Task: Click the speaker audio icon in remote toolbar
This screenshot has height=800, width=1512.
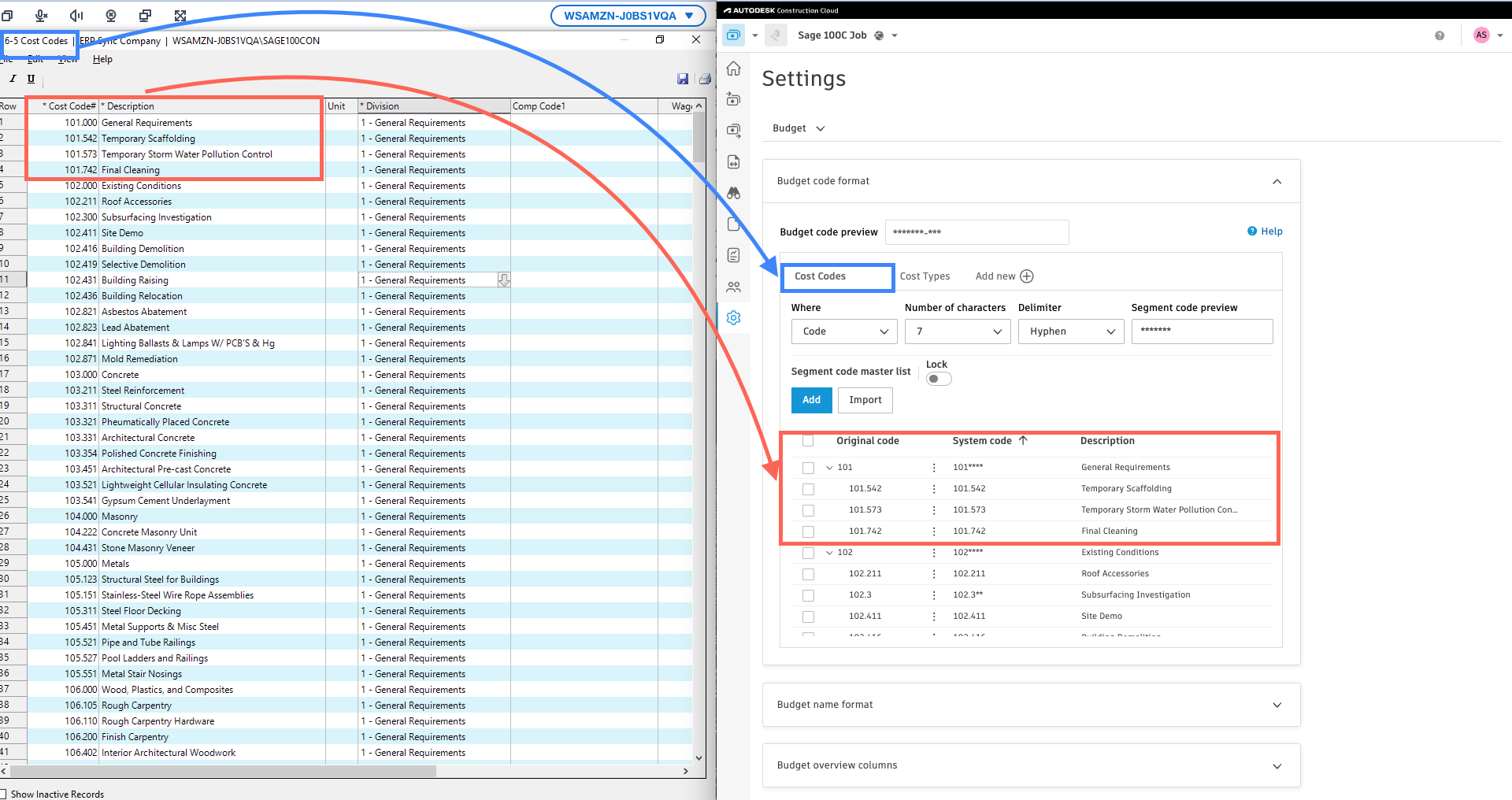Action: (x=76, y=15)
